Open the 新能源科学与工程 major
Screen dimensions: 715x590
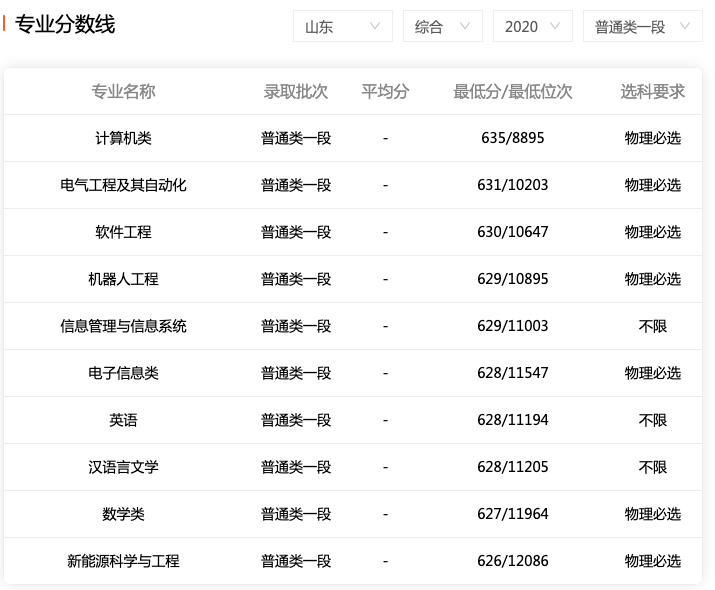click(x=123, y=561)
